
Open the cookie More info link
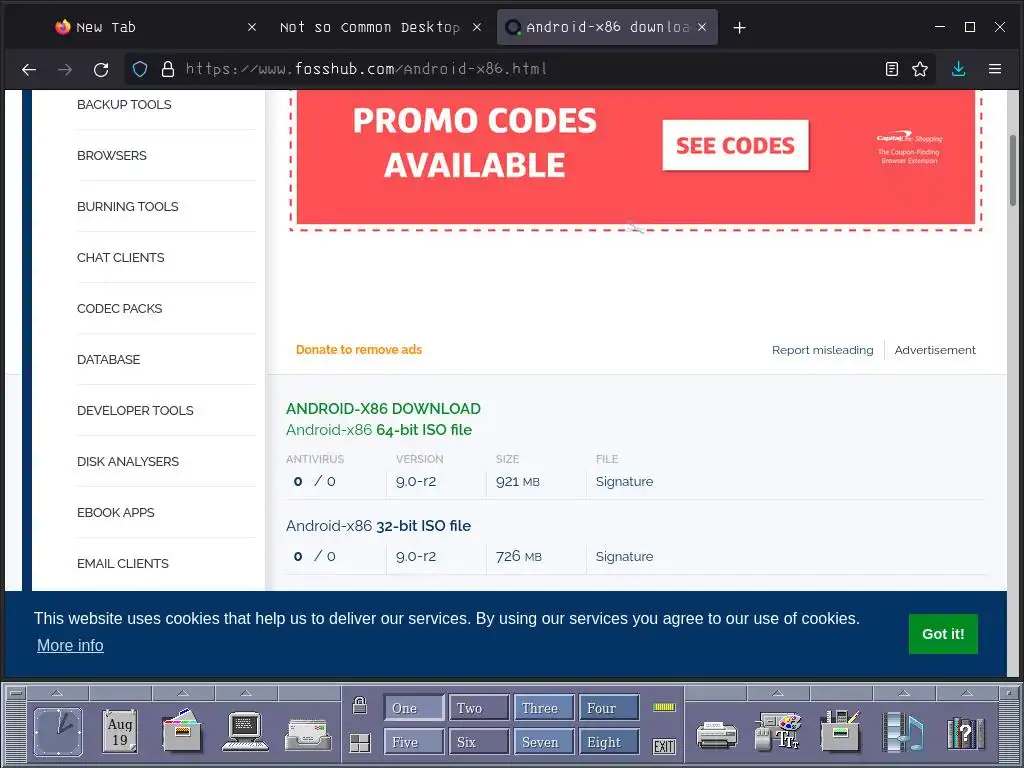[x=70, y=645]
